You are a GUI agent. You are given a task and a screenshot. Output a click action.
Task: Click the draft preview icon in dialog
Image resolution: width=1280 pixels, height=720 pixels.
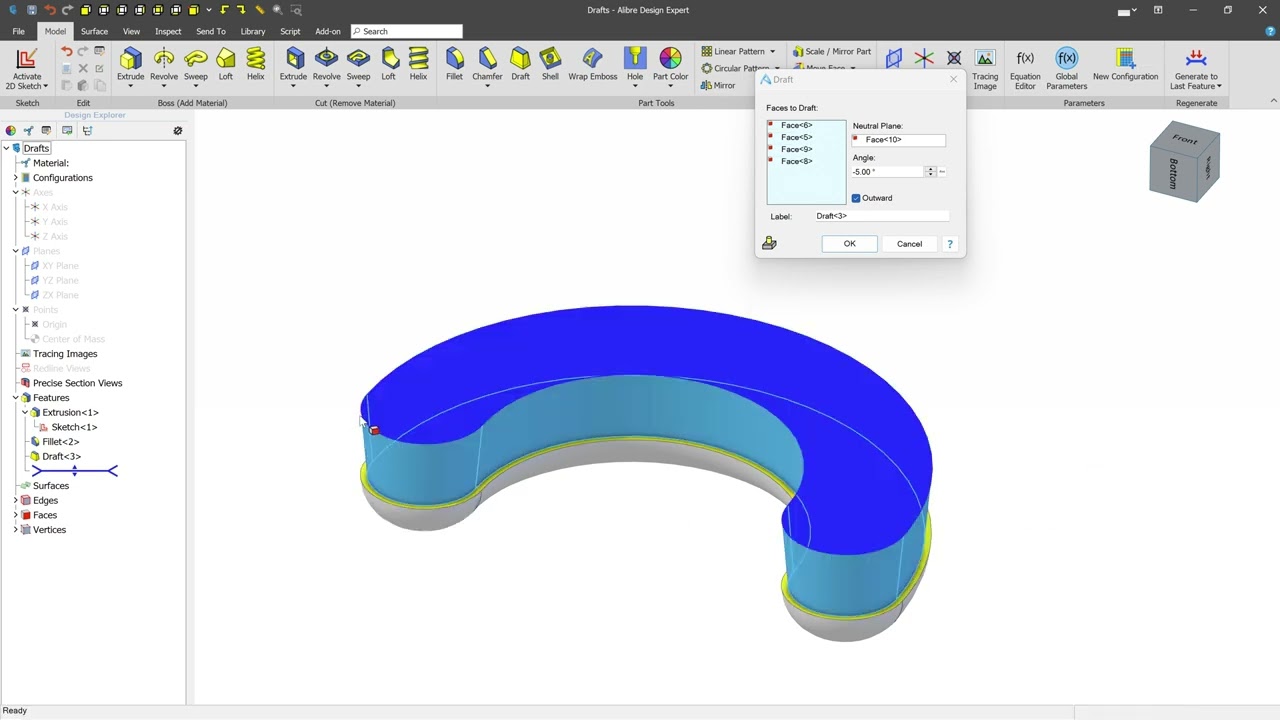coord(769,243)
